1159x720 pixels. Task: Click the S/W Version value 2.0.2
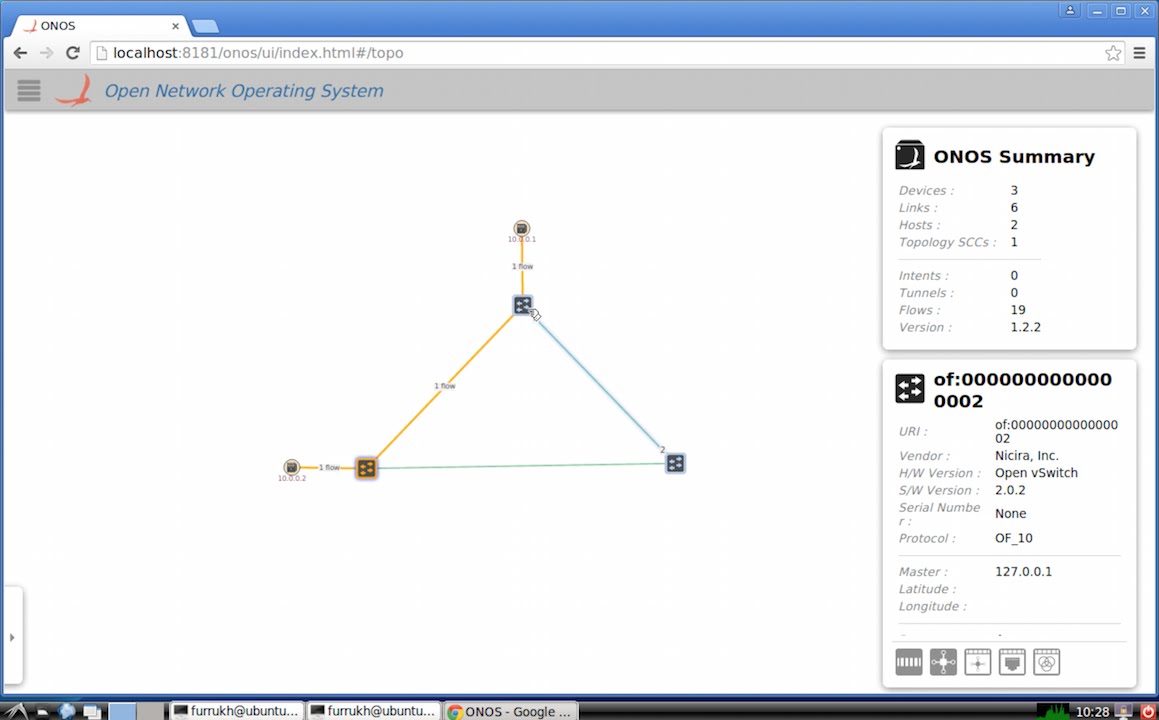tap(1010, 490)
